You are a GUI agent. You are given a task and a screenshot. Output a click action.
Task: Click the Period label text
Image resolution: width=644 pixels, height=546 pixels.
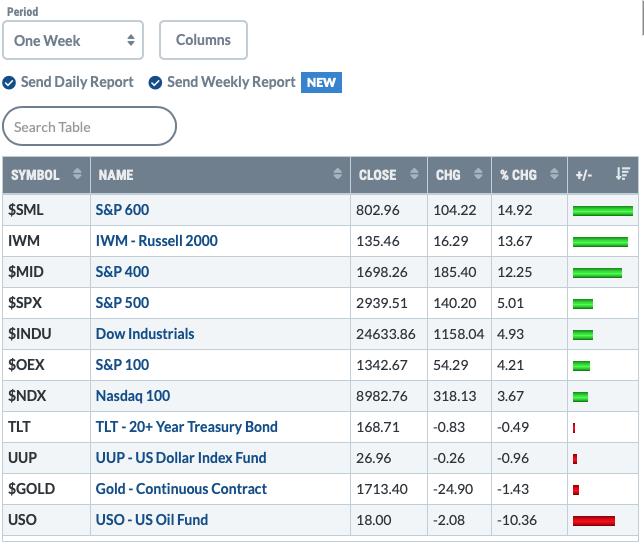[23, 12]
